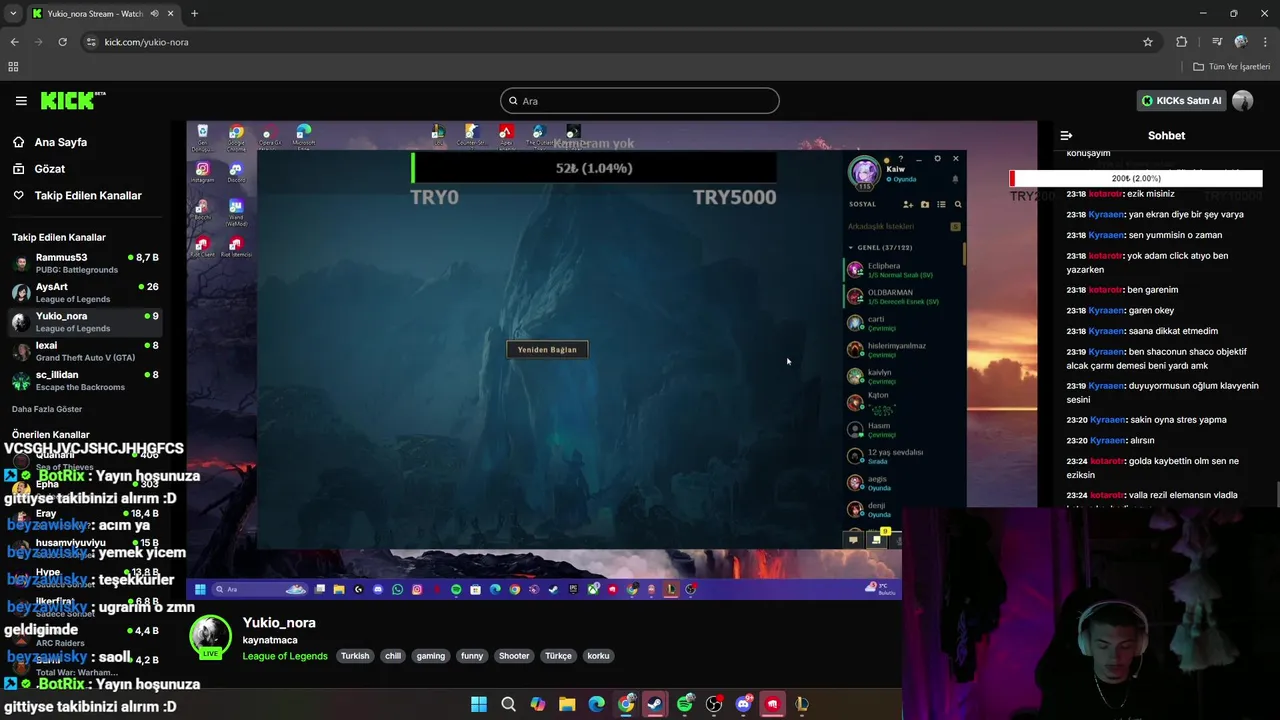Viewport: 1280px width, 720px height.
Task: Select friend Ecliphera in the list
Action: coord(904,270)
